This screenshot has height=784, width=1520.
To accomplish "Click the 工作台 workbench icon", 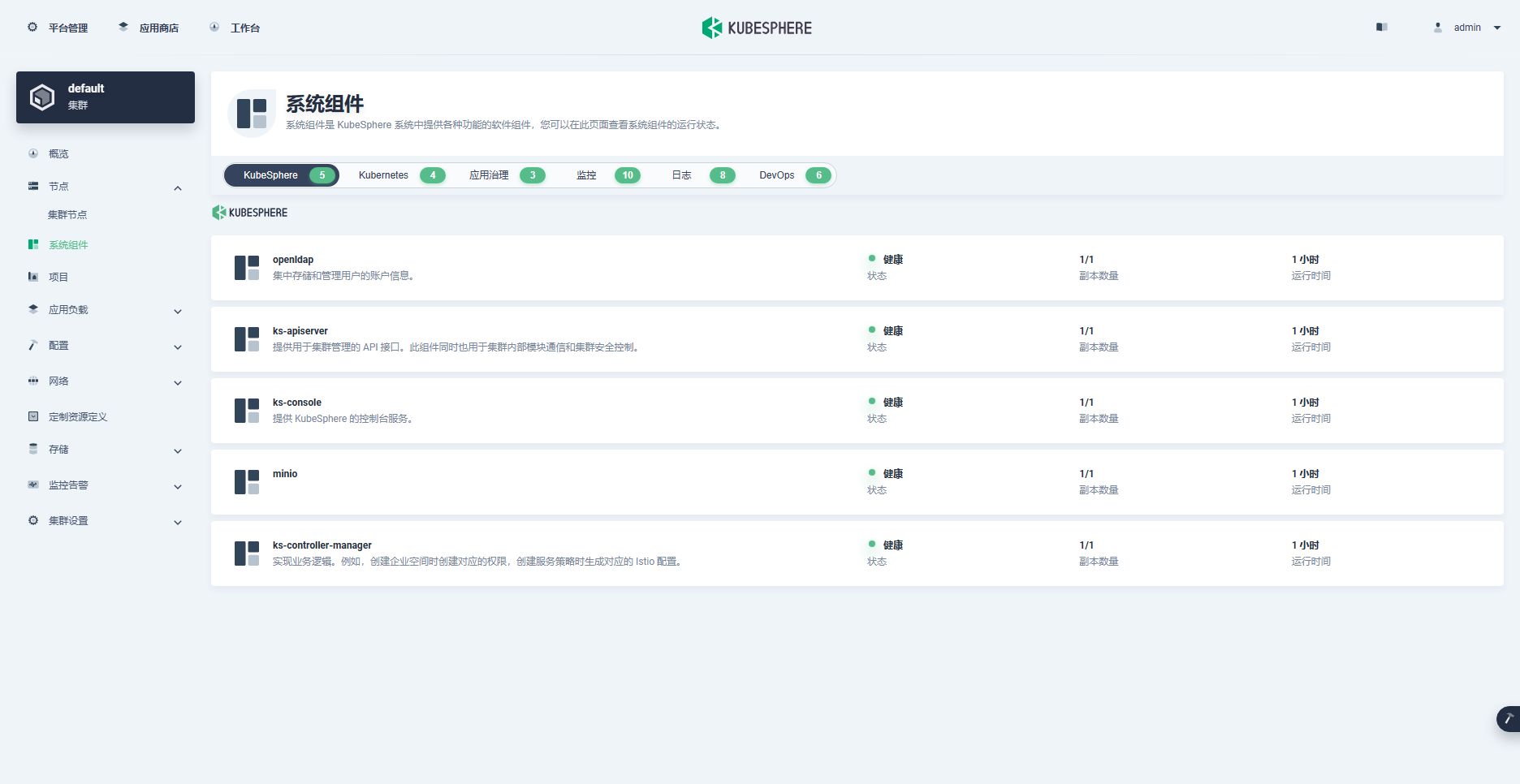I will pyautogui.click(x=214, y=27).
